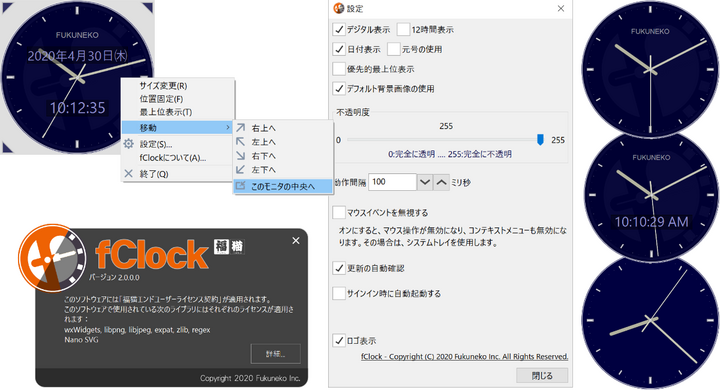The width and height of the screenshot is (720, 390).
Task: Click the lower-right arrow icon in the submenu
Action: point(241,156)
